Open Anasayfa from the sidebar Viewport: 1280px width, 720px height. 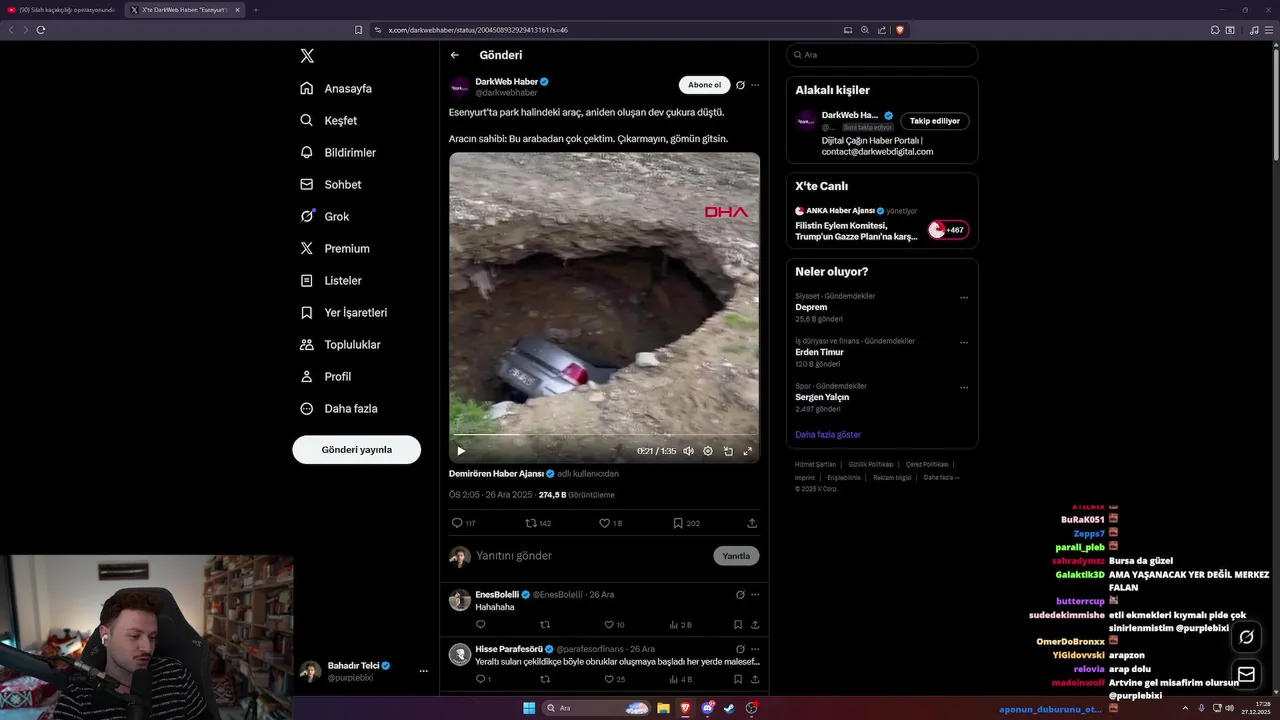point(336,88)
